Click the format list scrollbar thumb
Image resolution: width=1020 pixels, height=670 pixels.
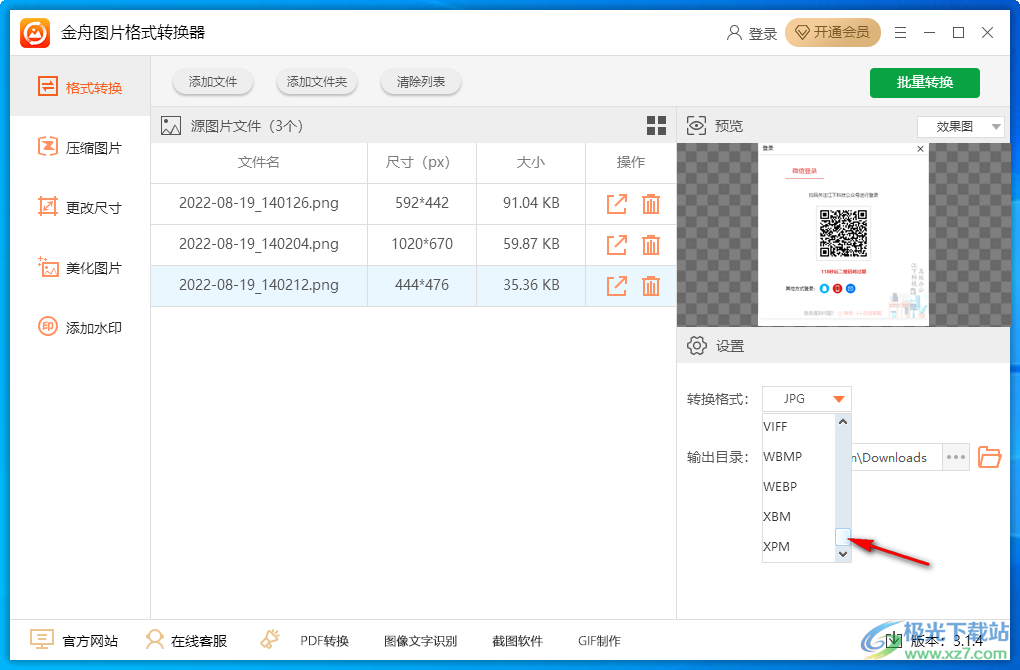[843, 538]
